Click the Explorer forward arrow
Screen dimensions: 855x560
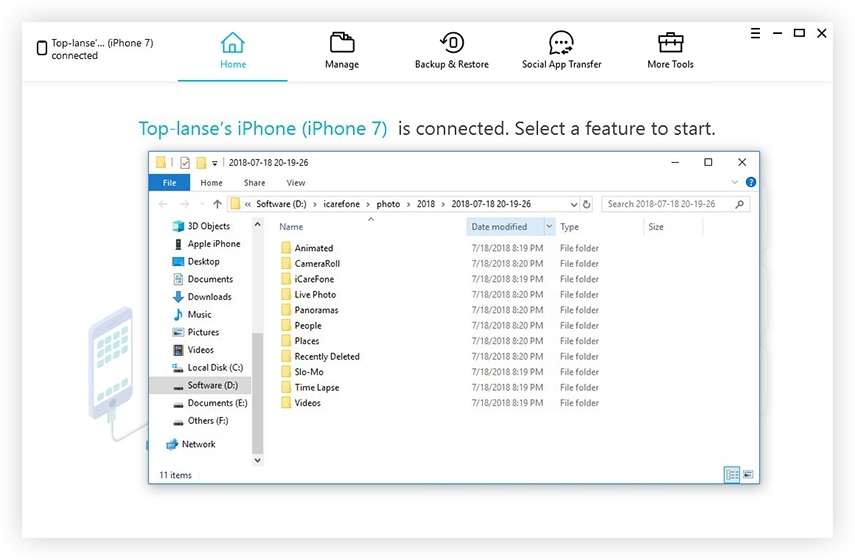pos(184,204)
